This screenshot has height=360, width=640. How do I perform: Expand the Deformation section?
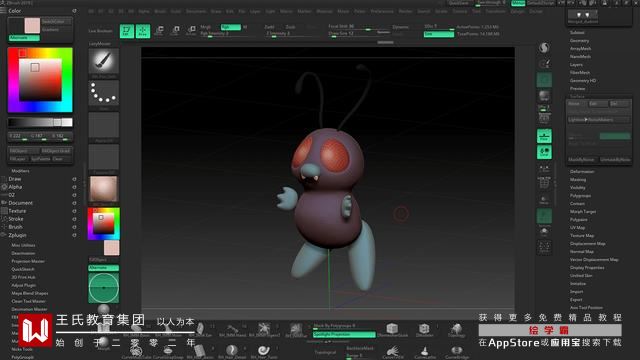click(582, 171)
